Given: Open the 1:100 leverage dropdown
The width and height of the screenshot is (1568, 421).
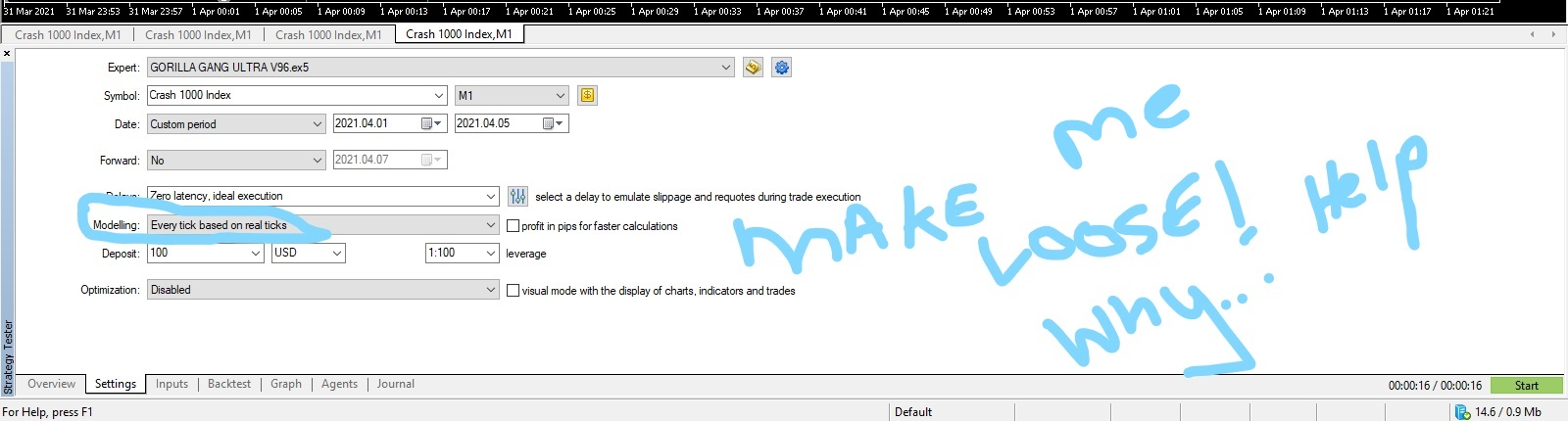Looking at the screenshot, I should tap(491, 253).
